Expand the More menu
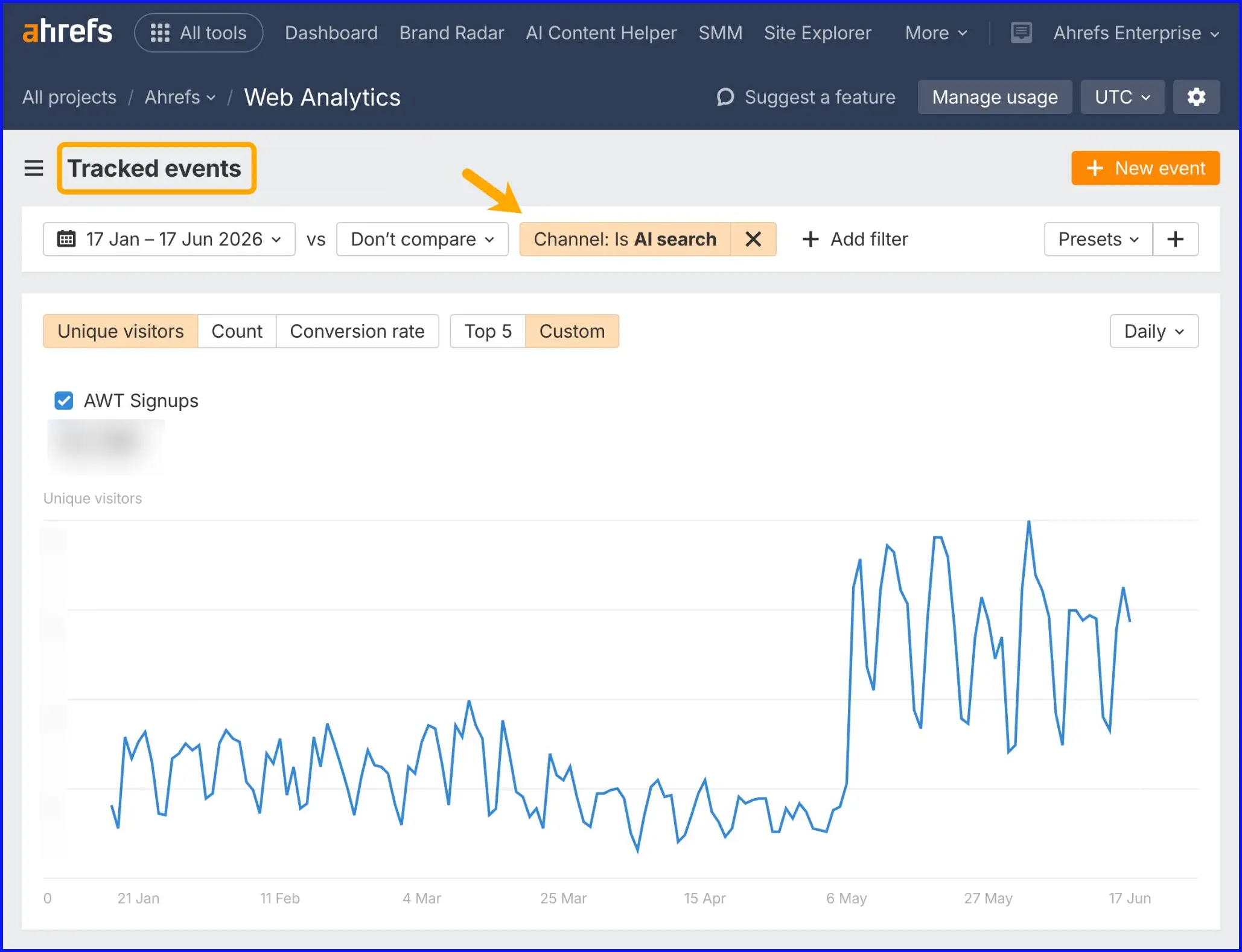This screenshot has height=952, width=1242. point(935,33)
